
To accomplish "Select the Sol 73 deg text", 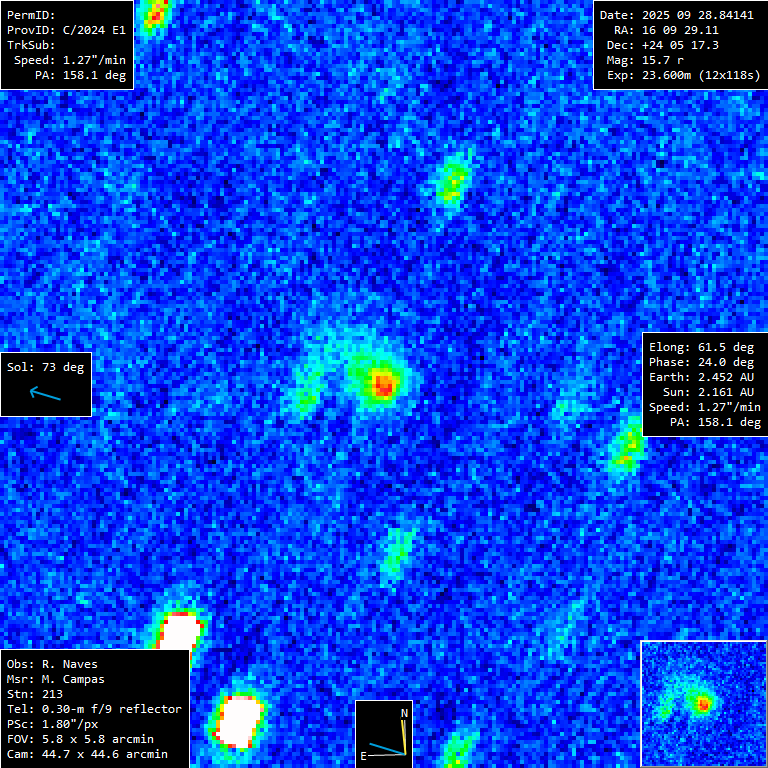I will pyautogui.click(x=46, y=367).
